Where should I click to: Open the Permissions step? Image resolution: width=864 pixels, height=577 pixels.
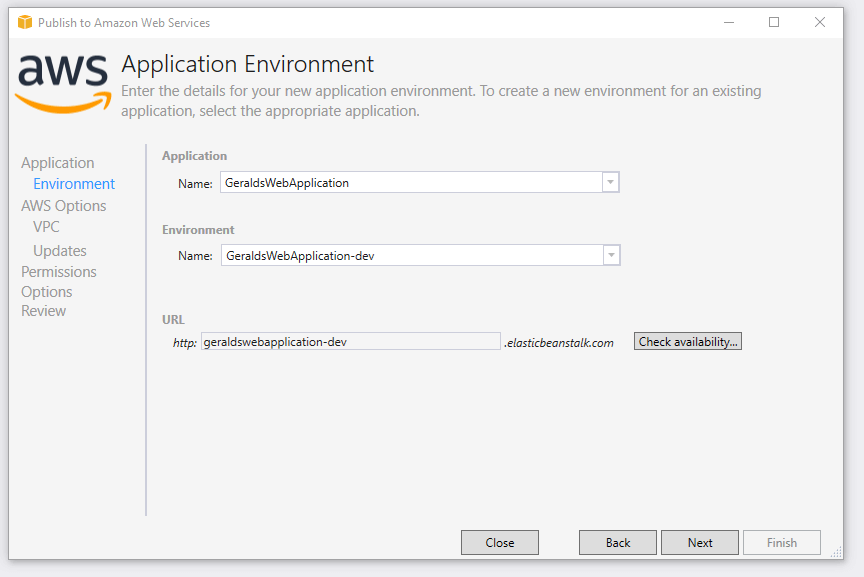[x=59, y=272]
